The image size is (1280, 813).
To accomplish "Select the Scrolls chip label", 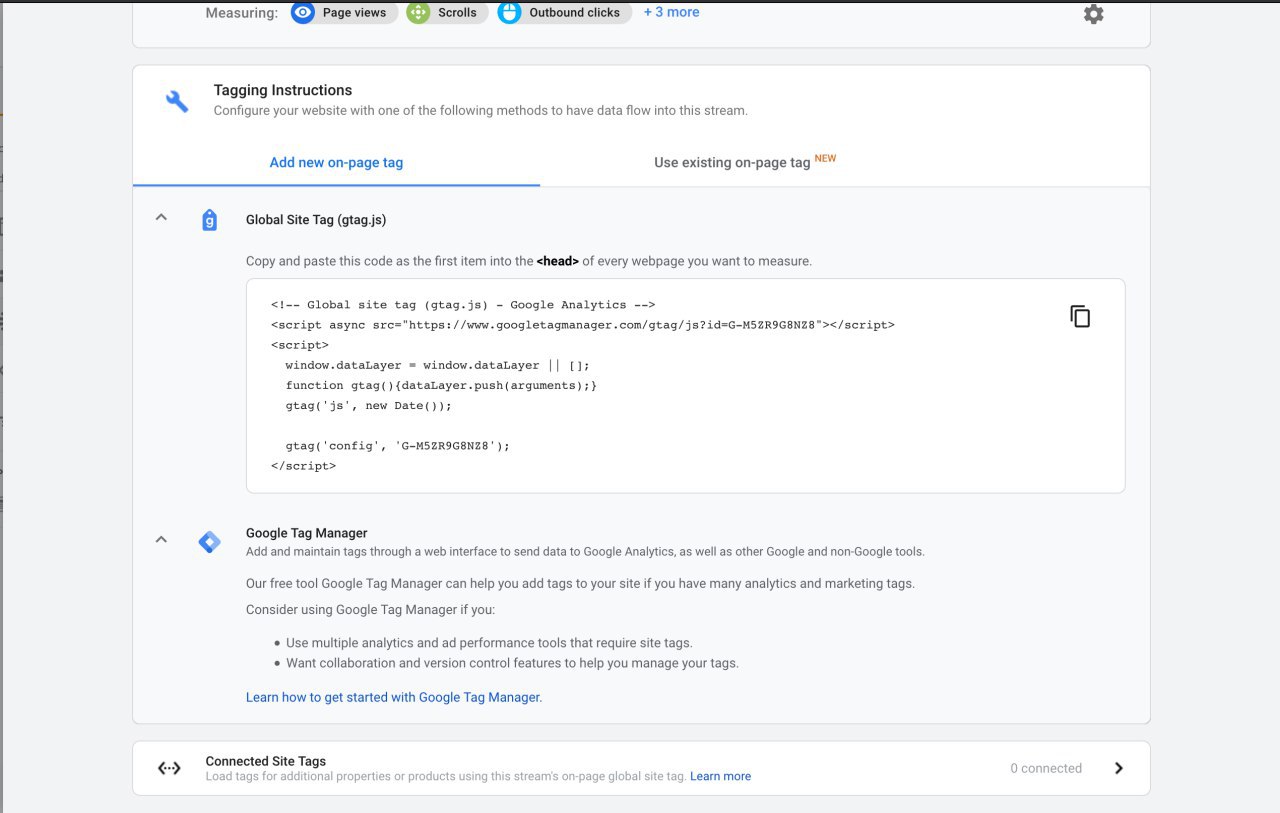I will [457, 13].
